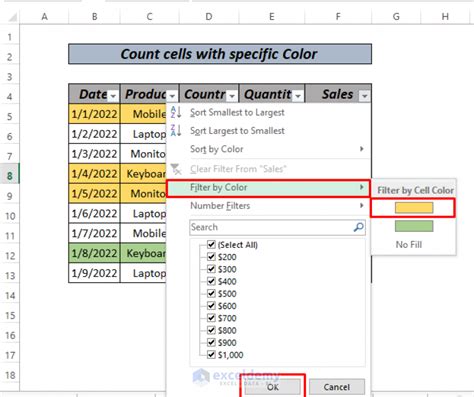Click the Sort Smallest to Largest A-Z icon
474x397 pixels.
176,112
